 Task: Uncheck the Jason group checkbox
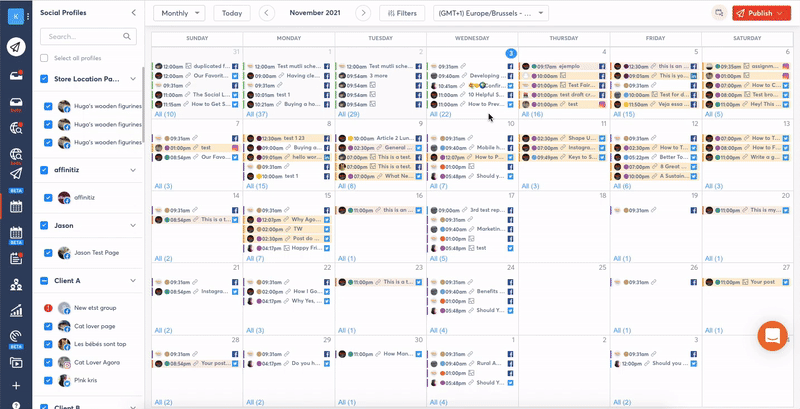44,225
